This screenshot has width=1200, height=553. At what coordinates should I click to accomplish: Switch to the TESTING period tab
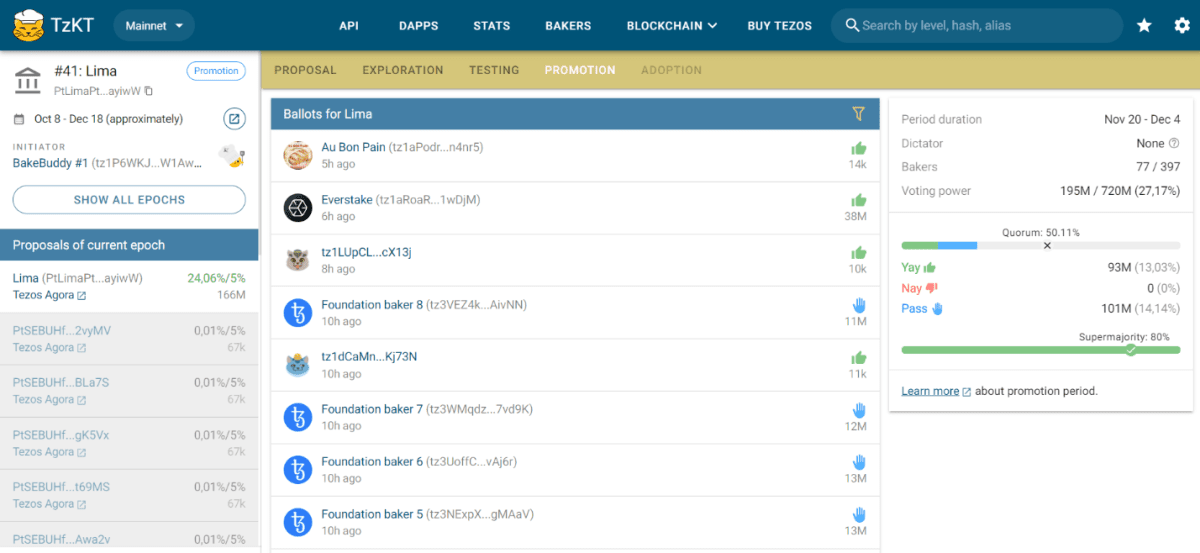coord(494,70)
